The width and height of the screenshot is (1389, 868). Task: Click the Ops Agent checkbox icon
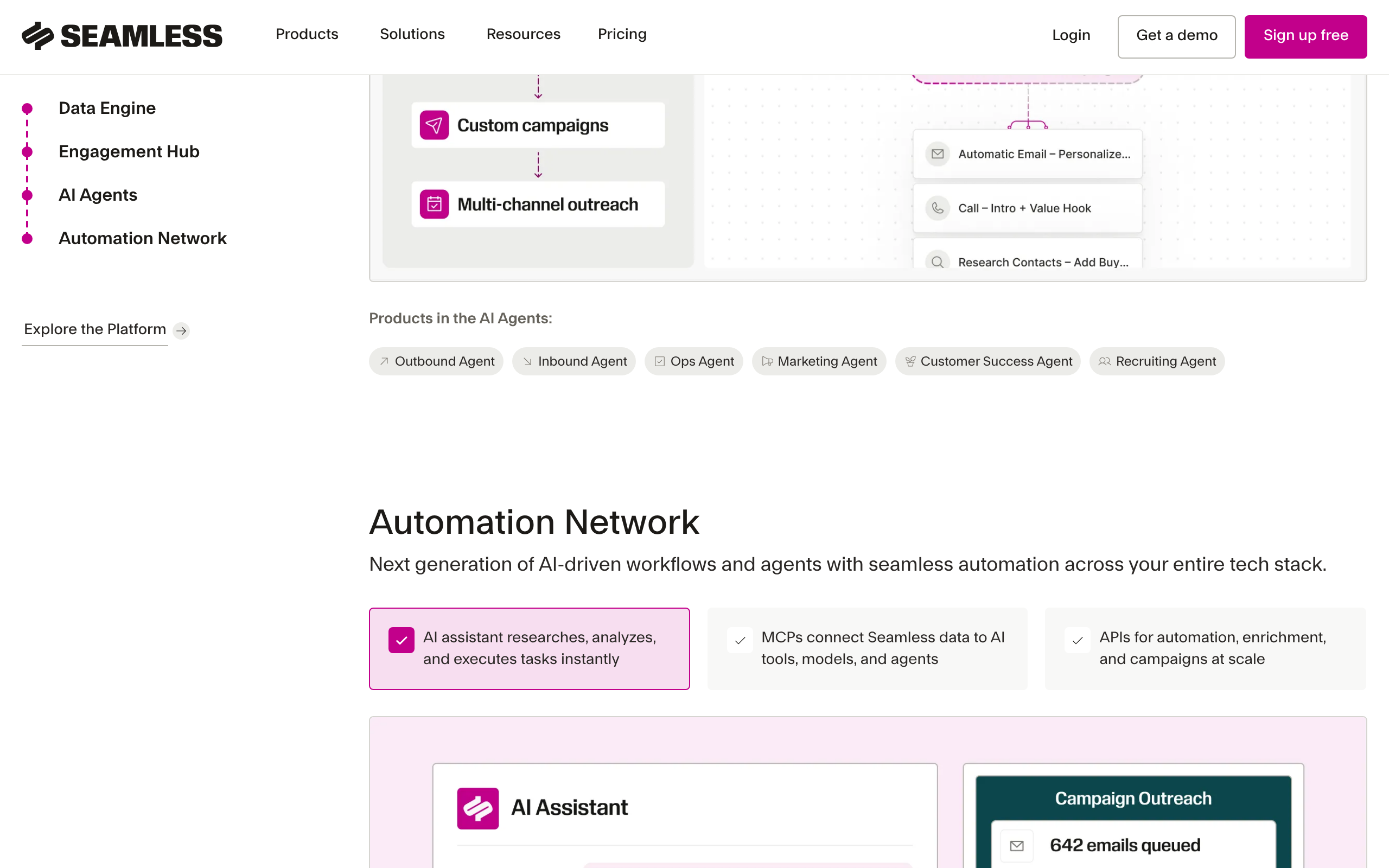click(659, 361)
